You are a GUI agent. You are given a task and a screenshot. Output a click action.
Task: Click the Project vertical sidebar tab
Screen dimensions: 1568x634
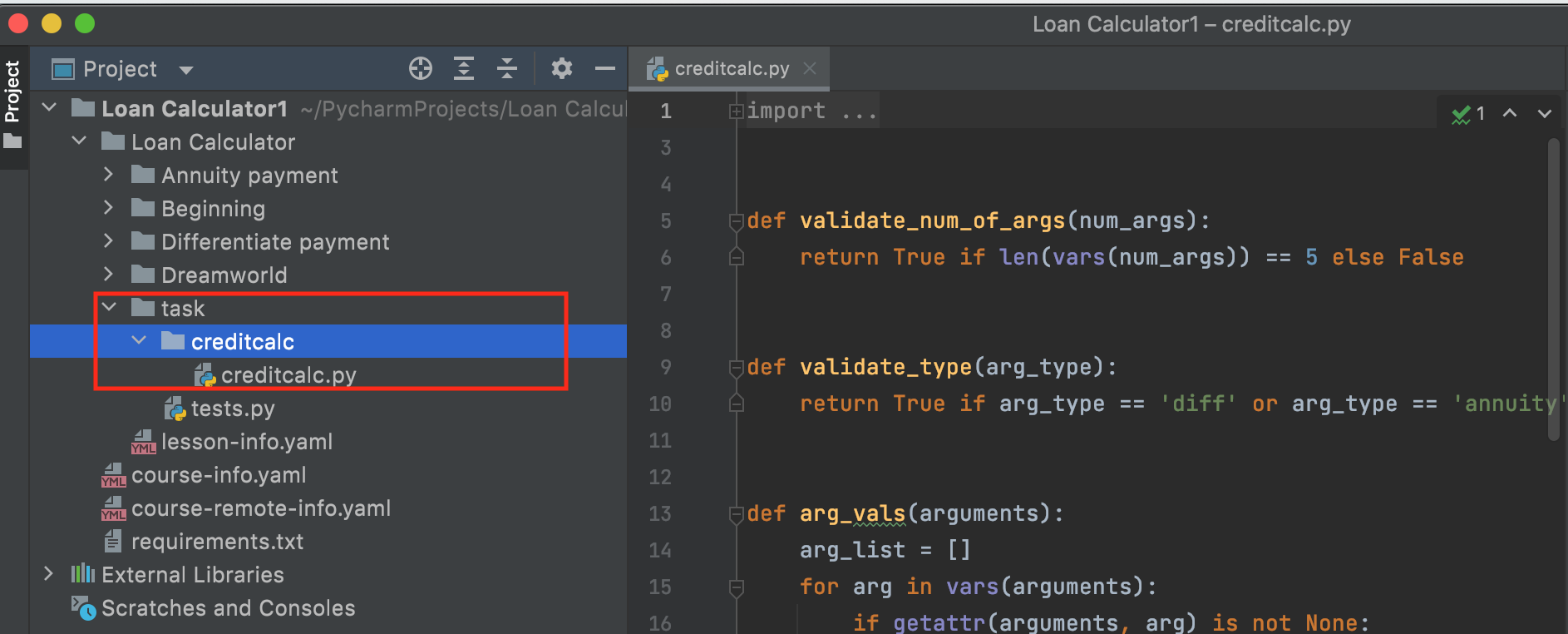point(12,92)
